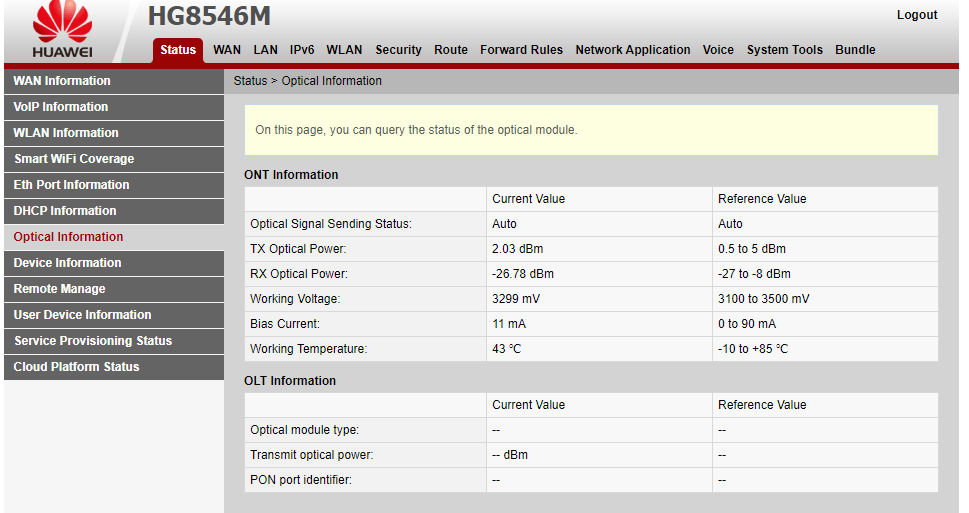
Task: Click the OLT table 'Current Value' header
Action: click(x=528, y=405)
